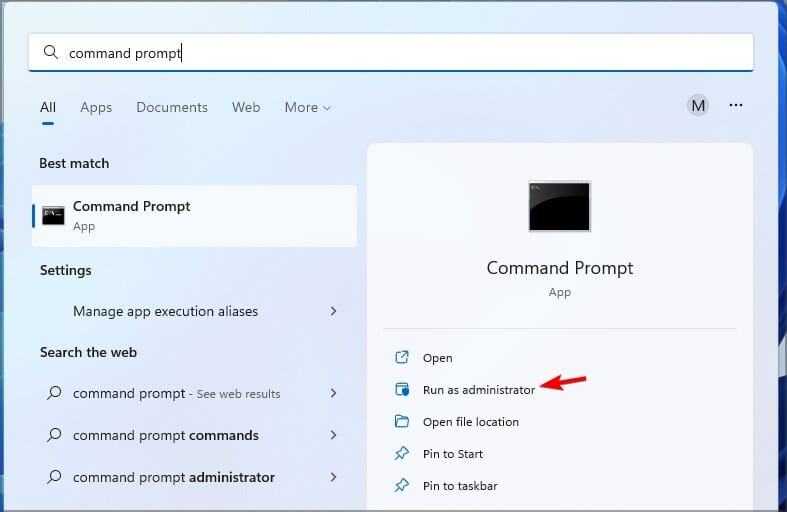Click search icon beside 'command prompt commands'

(x=54, y=434)
